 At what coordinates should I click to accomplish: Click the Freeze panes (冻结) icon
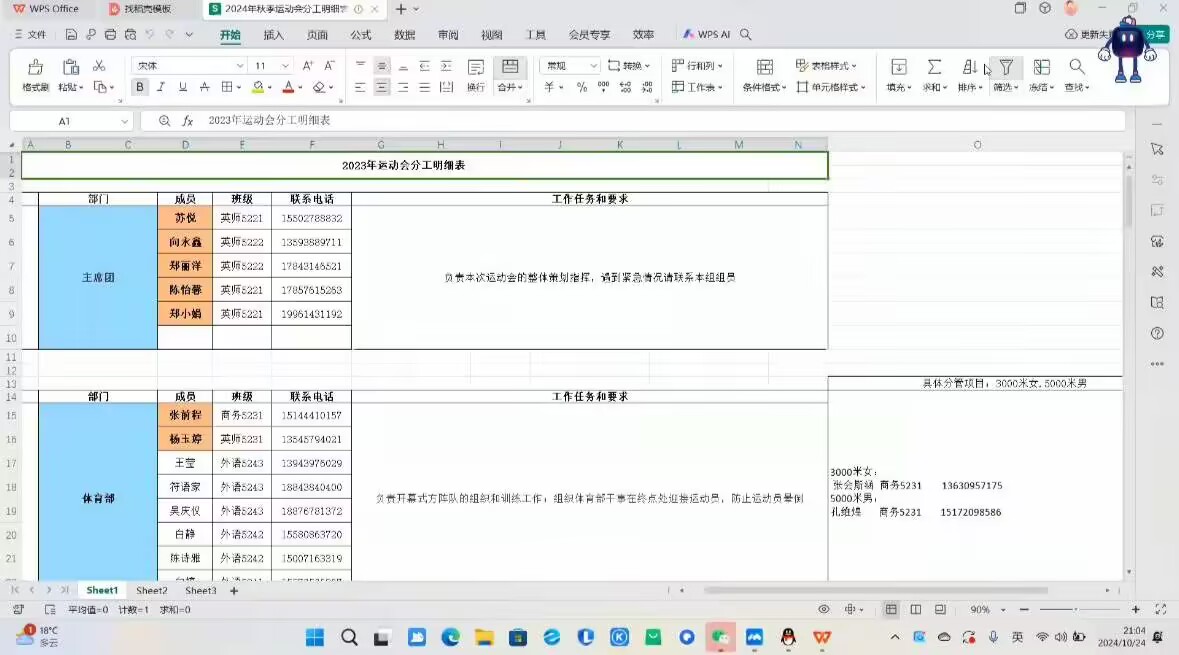(x=1041, y=67)
